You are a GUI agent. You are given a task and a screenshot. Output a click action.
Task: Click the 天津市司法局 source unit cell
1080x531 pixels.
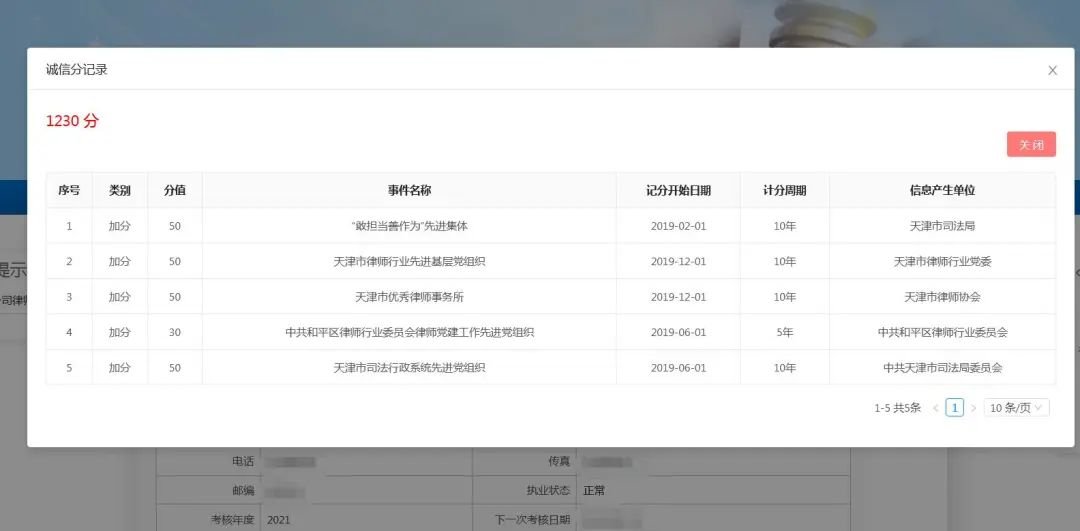(x=942, y=226)
